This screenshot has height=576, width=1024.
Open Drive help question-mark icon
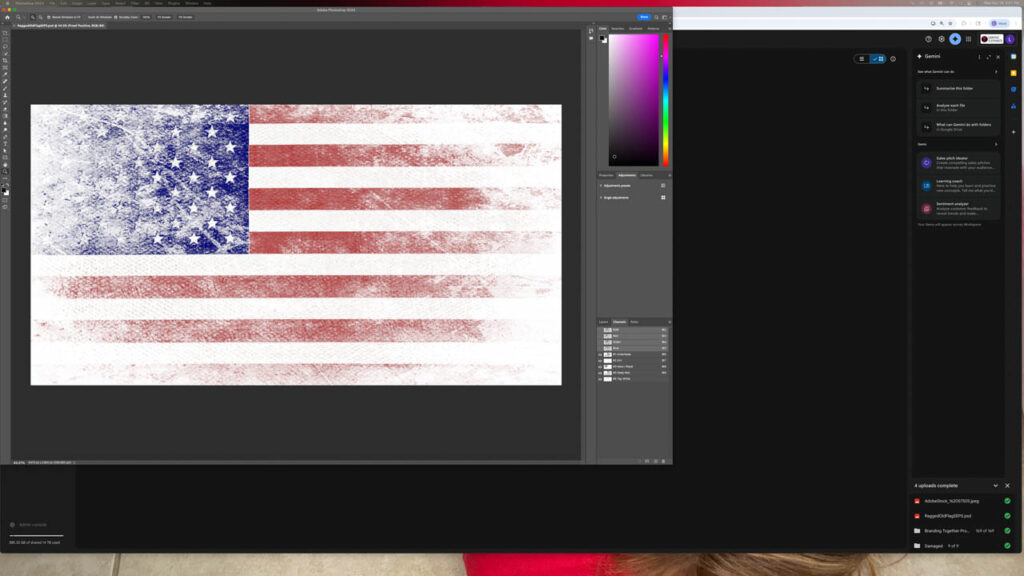928,39
